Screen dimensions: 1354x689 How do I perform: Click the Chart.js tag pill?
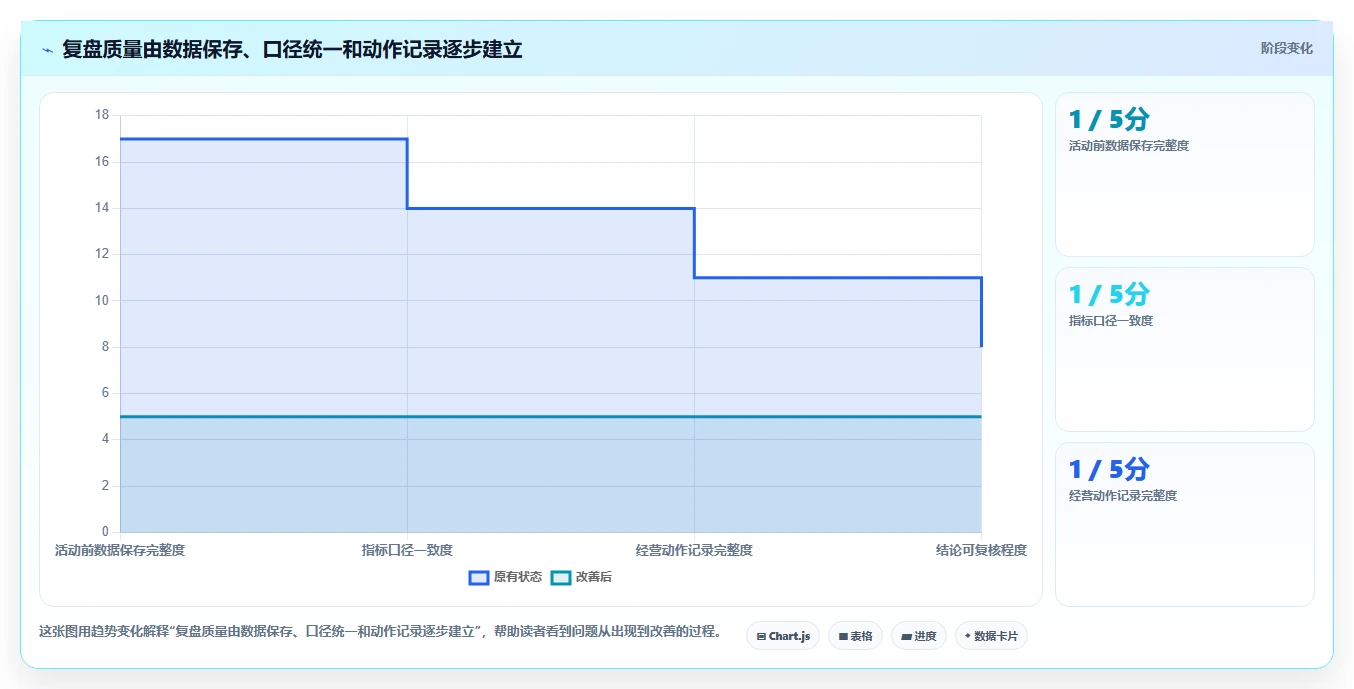pyautogui.click(x=783, y=636)
